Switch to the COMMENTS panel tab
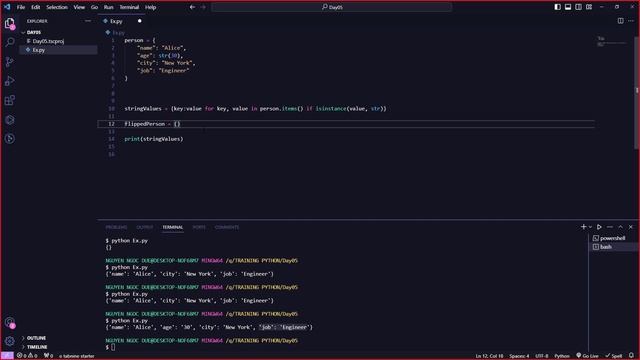 tap(227, 227)
